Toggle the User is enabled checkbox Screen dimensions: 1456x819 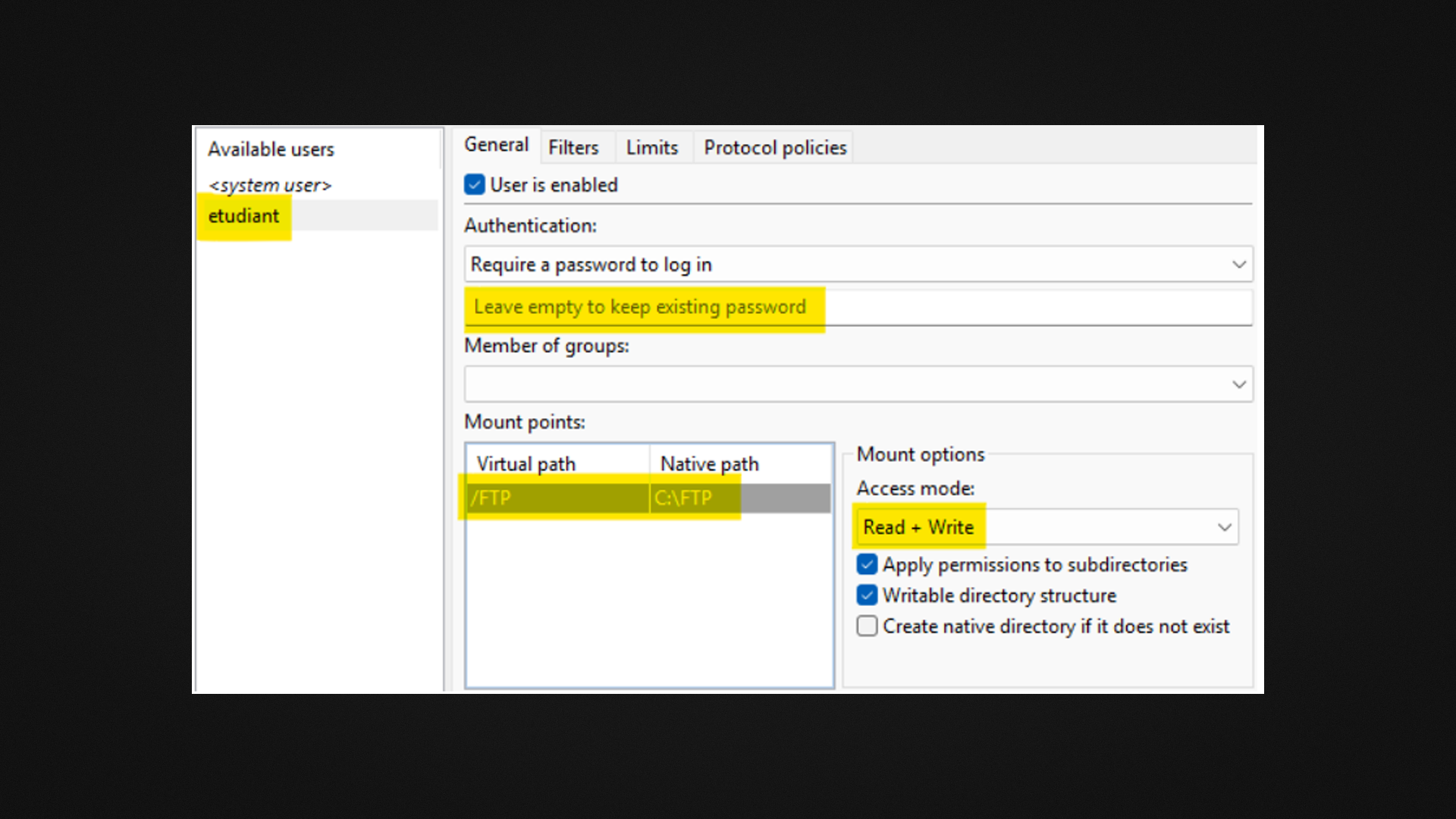coord(475,185)
